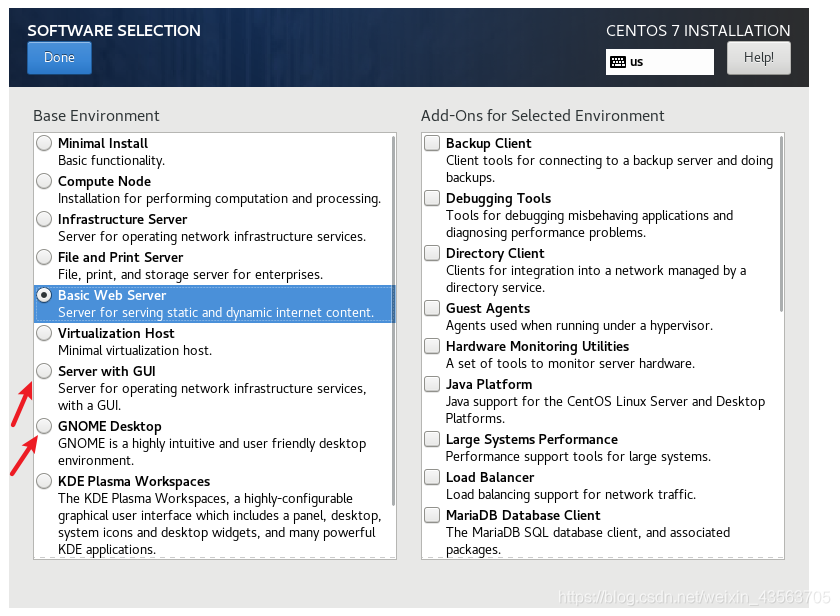
Task: Tick the Load Balancer checkbox
Action: 432,477
